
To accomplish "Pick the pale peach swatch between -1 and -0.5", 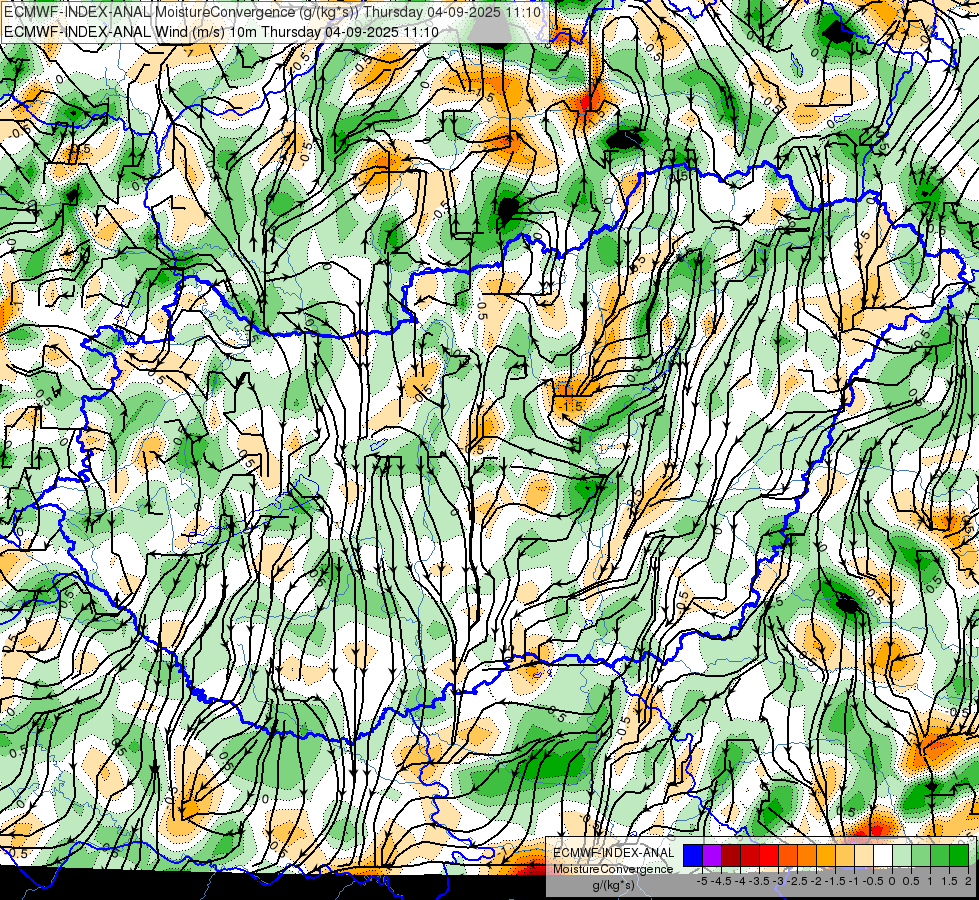I will pyautogui.click(x=864, y=856).
